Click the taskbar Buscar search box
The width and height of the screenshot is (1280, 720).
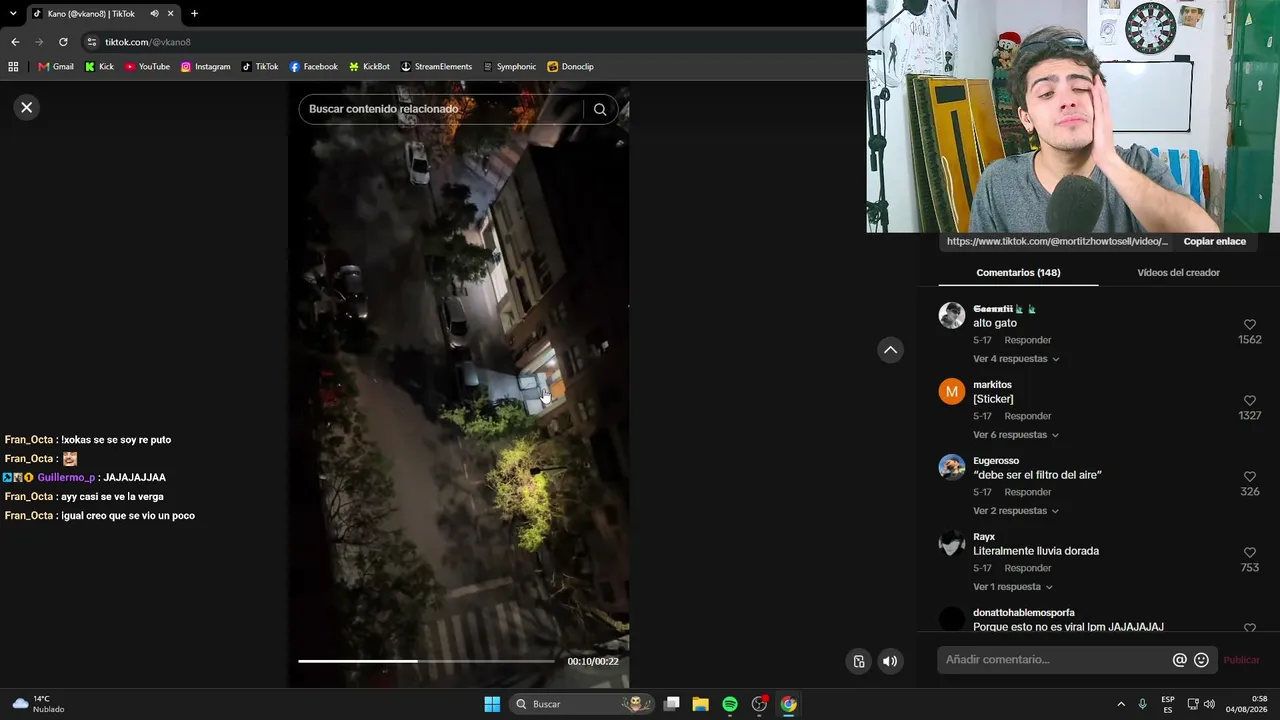tap(581, 704)
